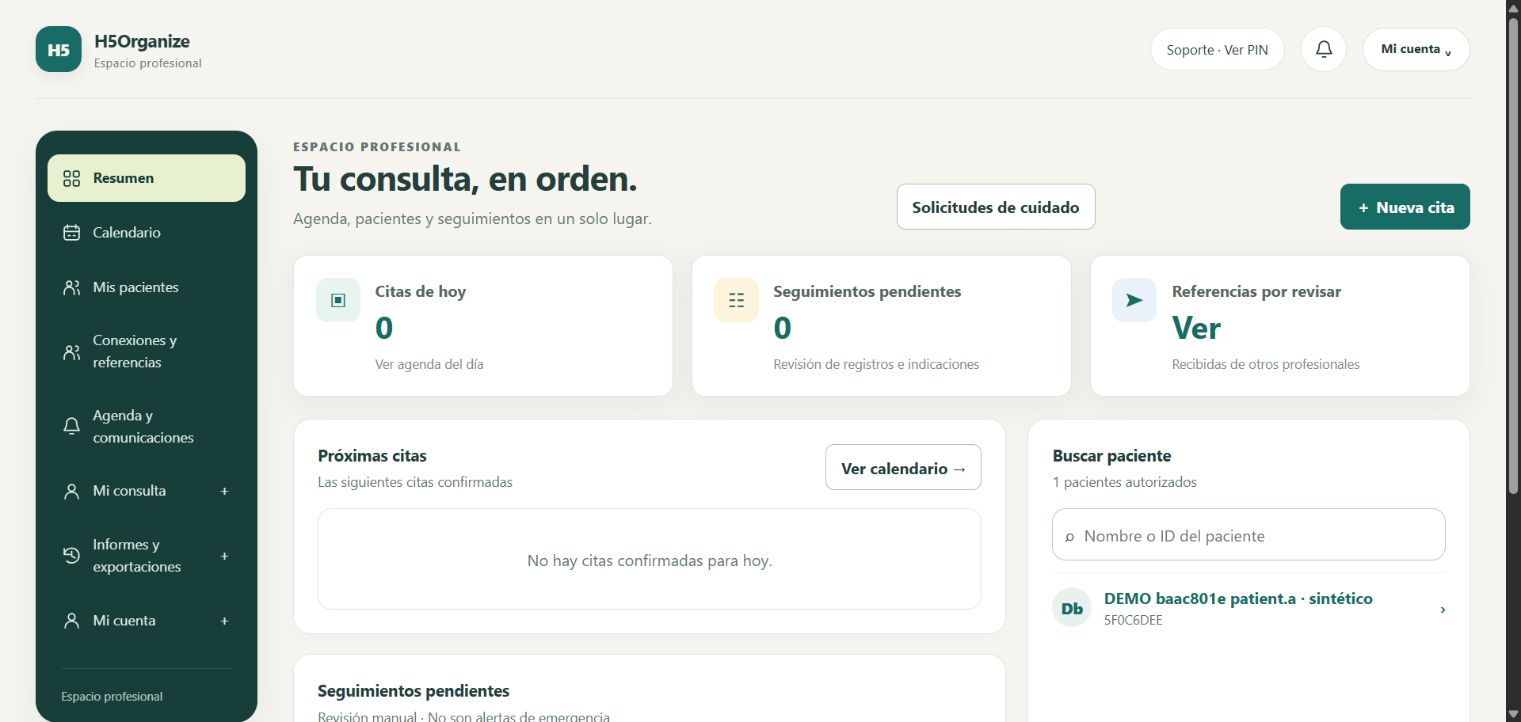The image size is (1521, 722).
Task: Click 'Revisión de registros e indicaciones' text
Action: tap(876, 365)
